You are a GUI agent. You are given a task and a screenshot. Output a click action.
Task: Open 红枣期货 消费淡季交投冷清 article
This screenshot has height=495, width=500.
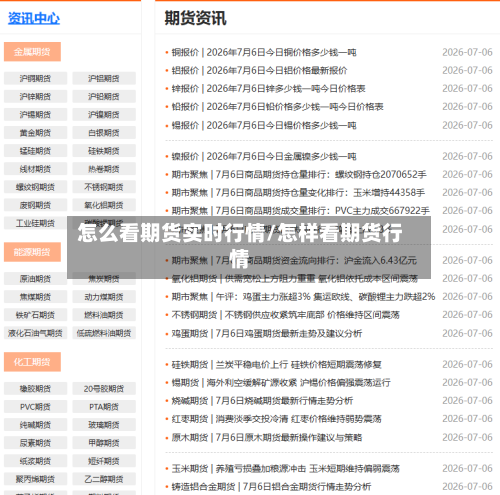click(x=277, y=418)
